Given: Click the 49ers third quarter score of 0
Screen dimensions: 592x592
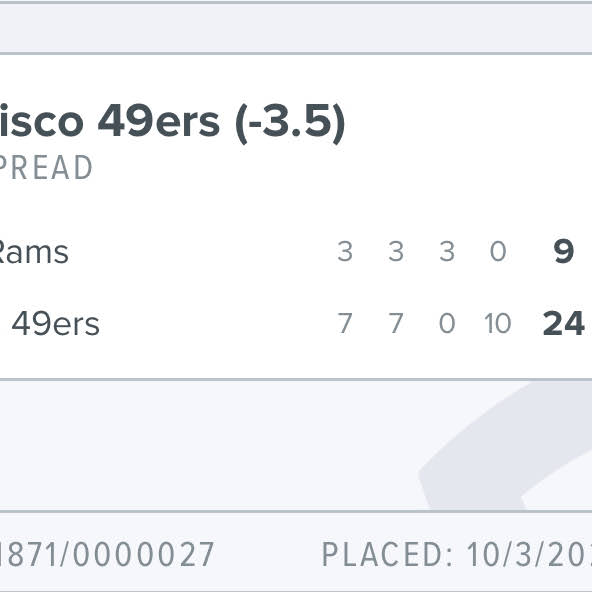Looking at the screenshot, I should click(447, 323).
